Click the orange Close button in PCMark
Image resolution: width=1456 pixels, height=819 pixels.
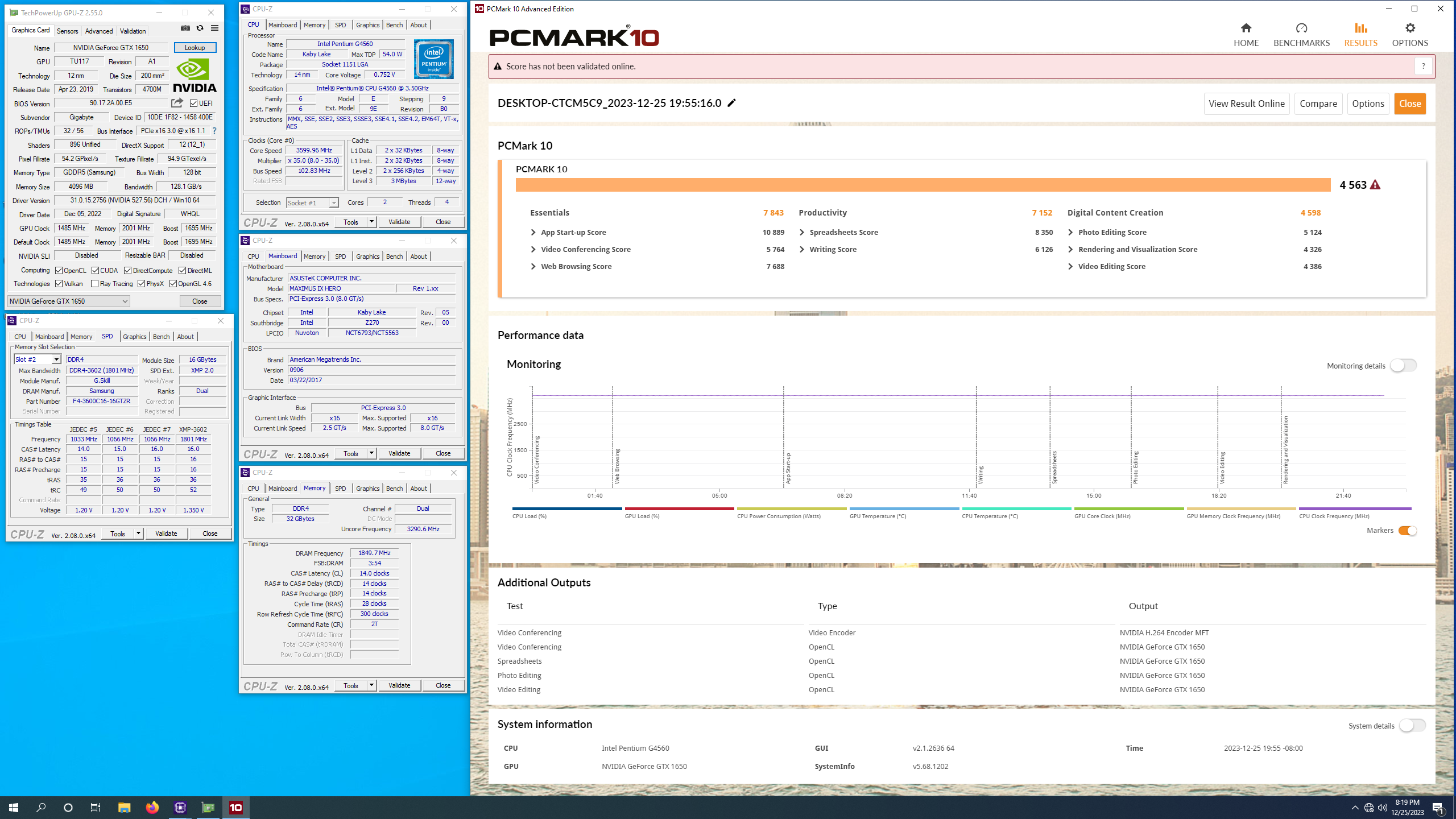click(x=1410, y=104)
